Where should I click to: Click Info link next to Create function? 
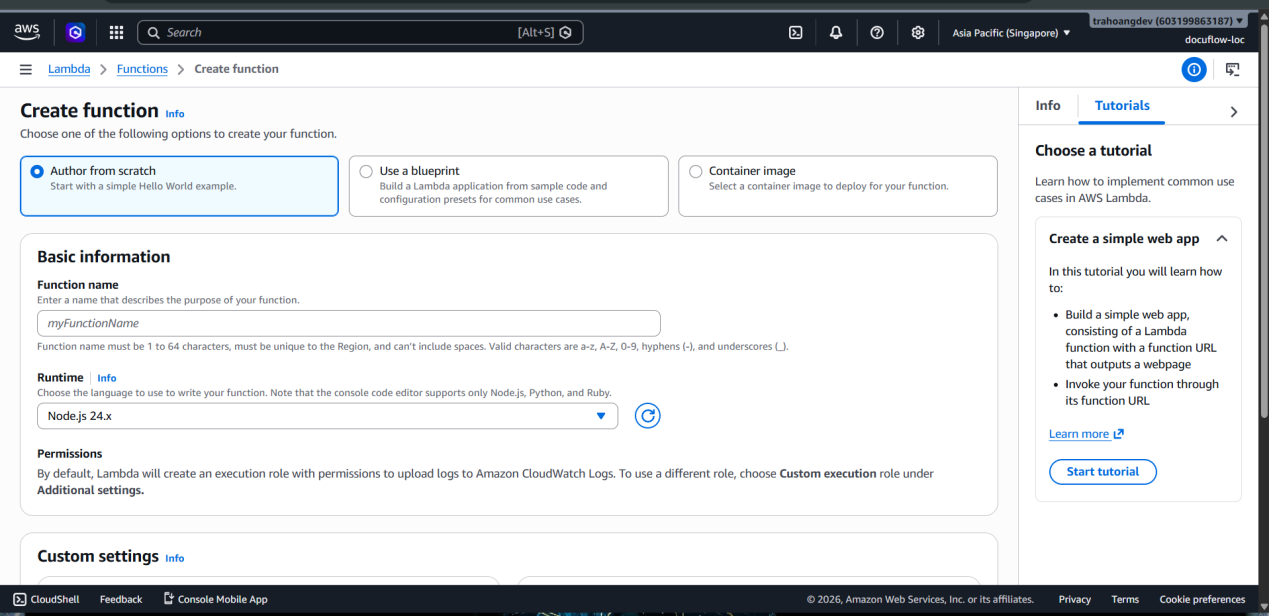175,114
